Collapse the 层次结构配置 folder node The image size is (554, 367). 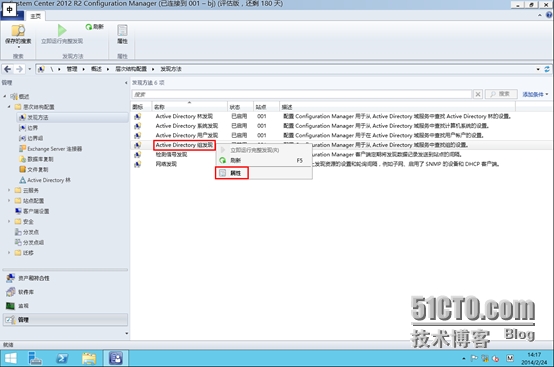coord(9,107)
